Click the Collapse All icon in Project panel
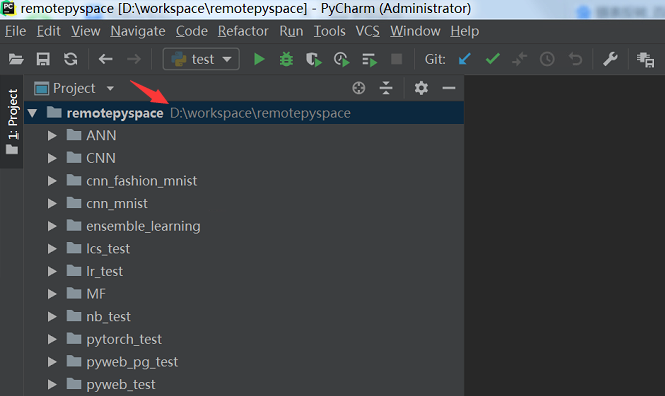The image size is (665, 396). 386,88
